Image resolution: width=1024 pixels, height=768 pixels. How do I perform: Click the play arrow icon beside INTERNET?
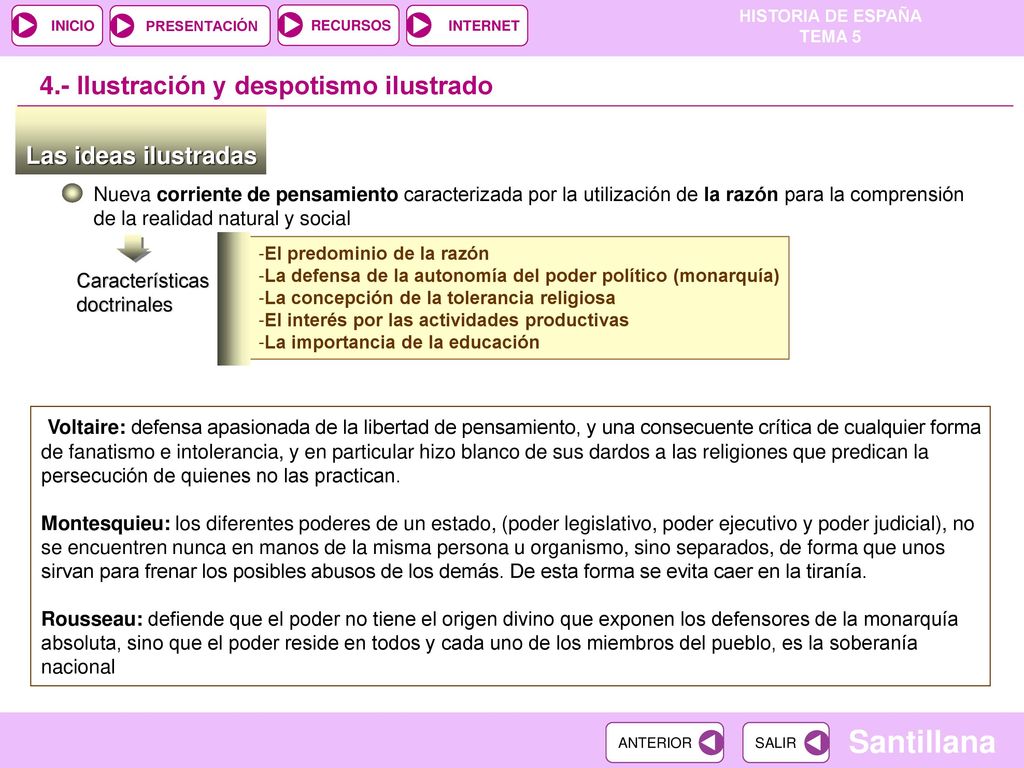click(x=419, y=25)
